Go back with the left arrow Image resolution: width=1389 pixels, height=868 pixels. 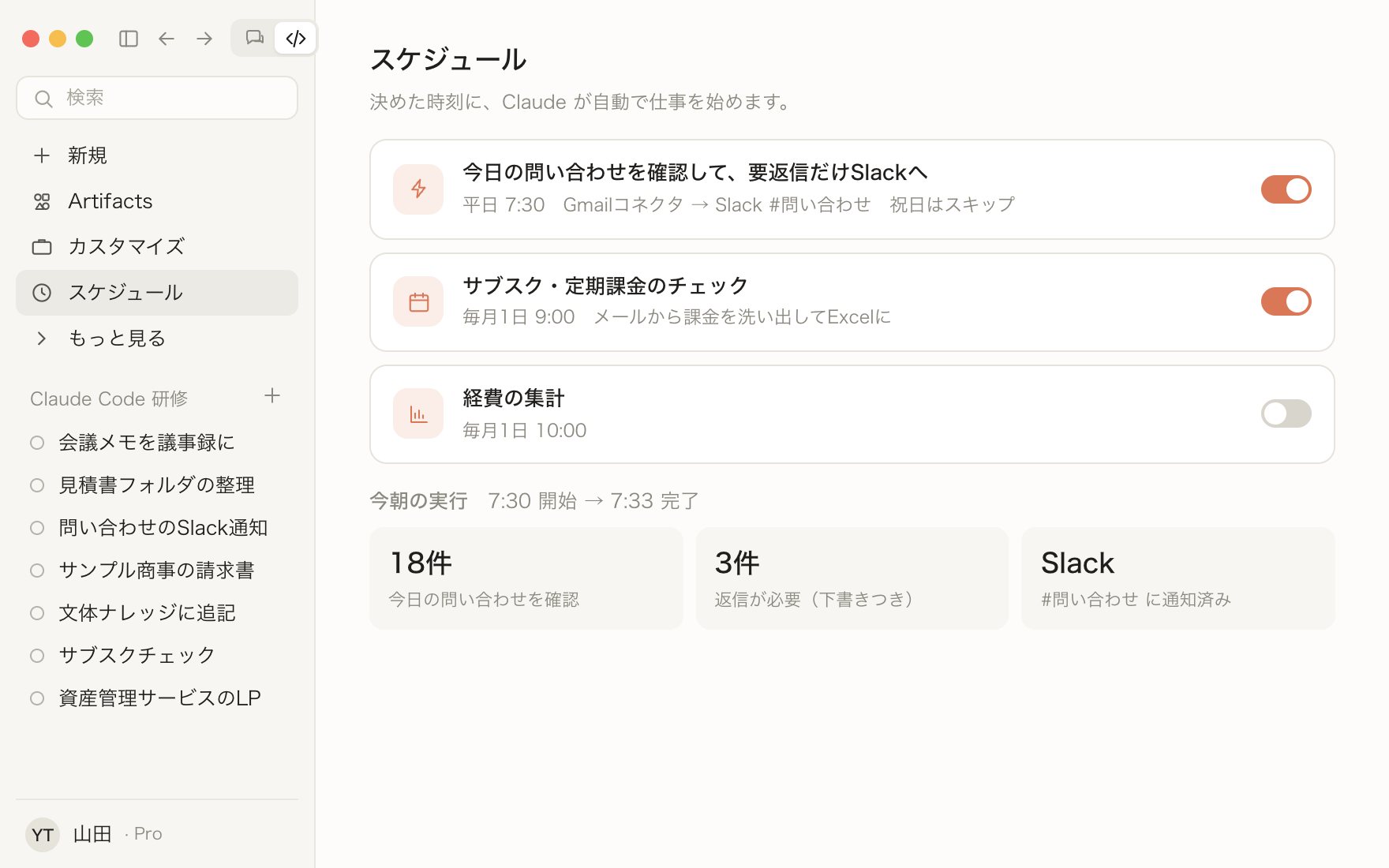point(167,39)
